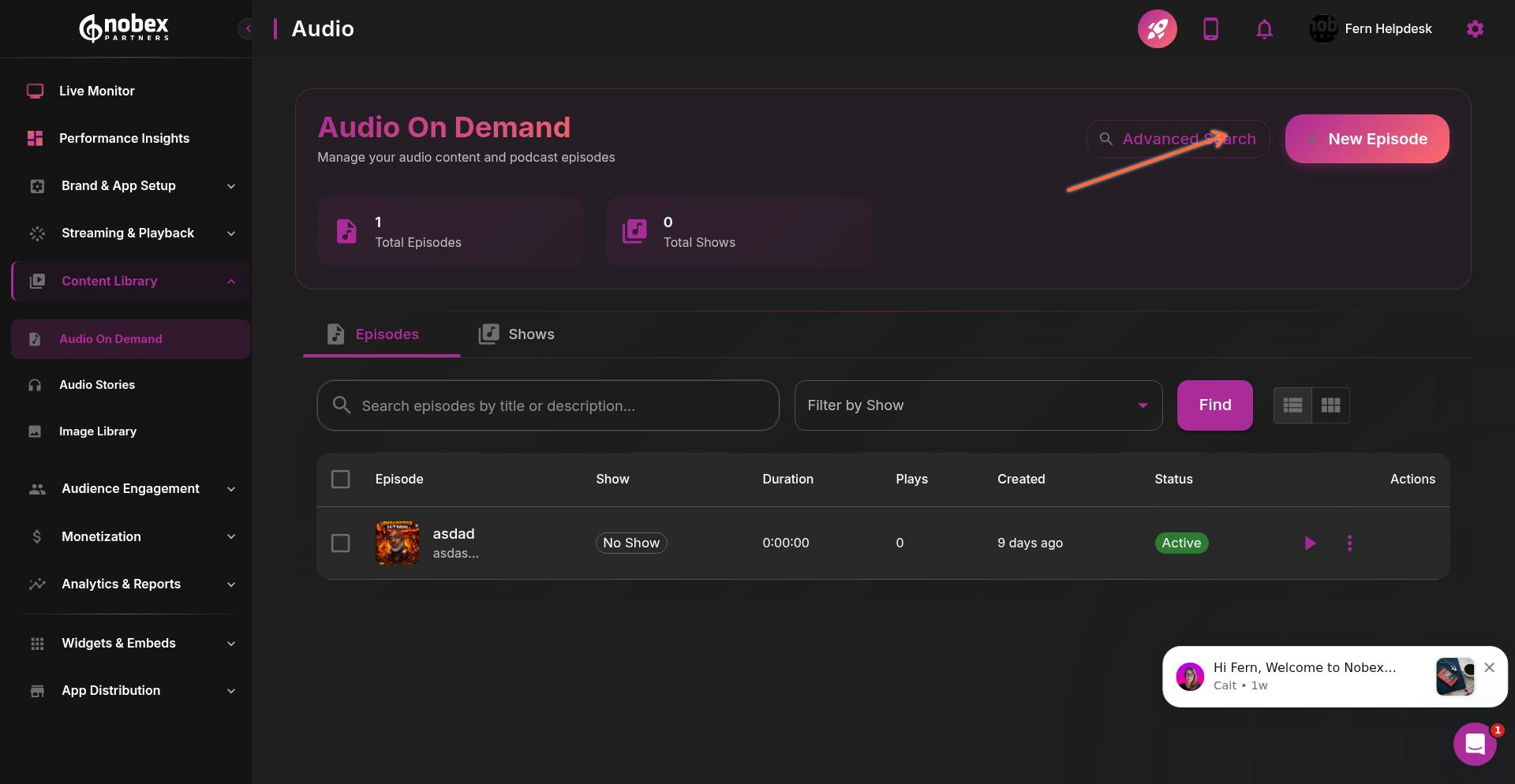1515x784 pixels.
Task: Open the notifications bell
Action: click(x=1264, y=28)
